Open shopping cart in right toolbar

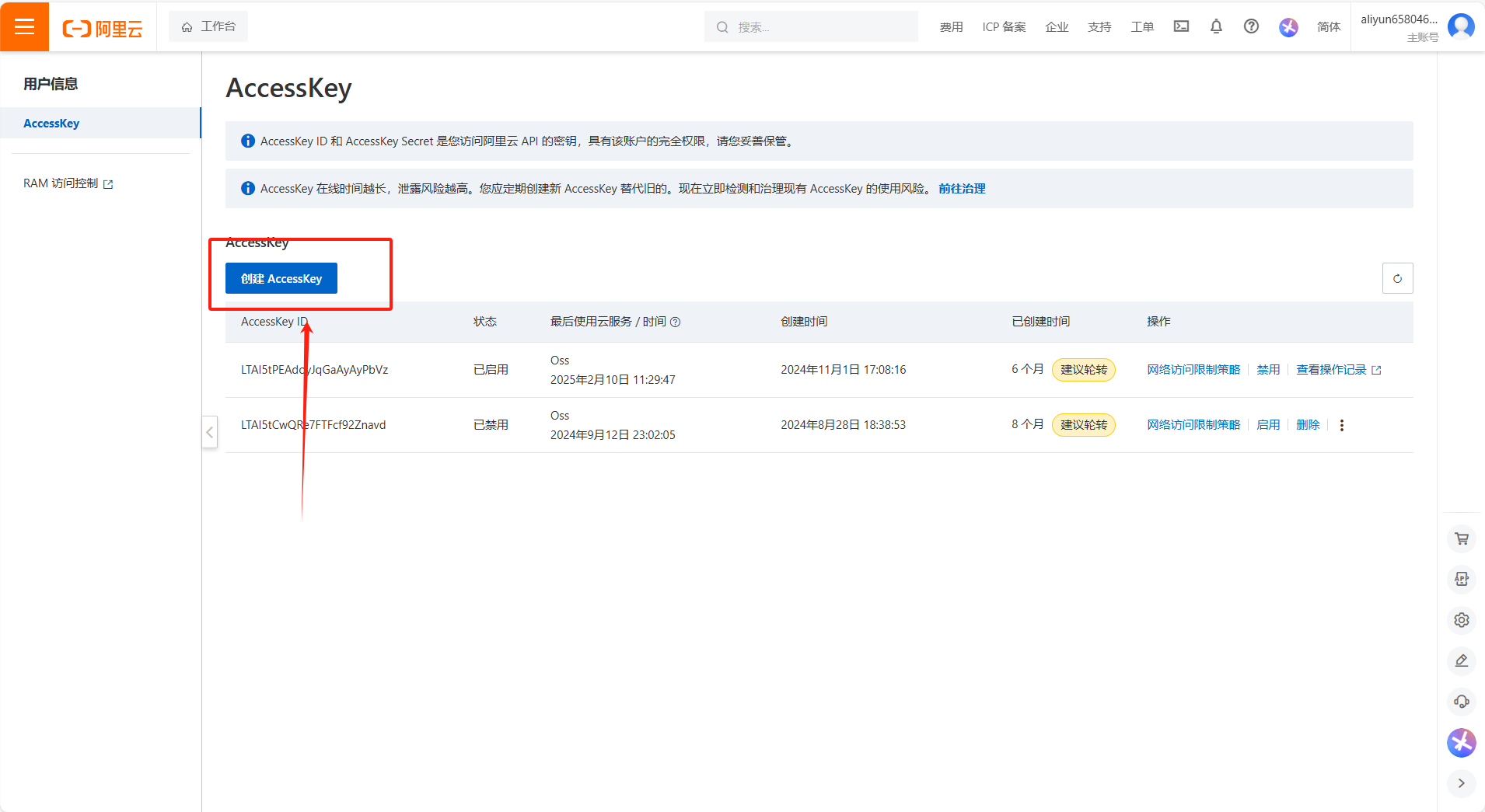(1462, 538)
